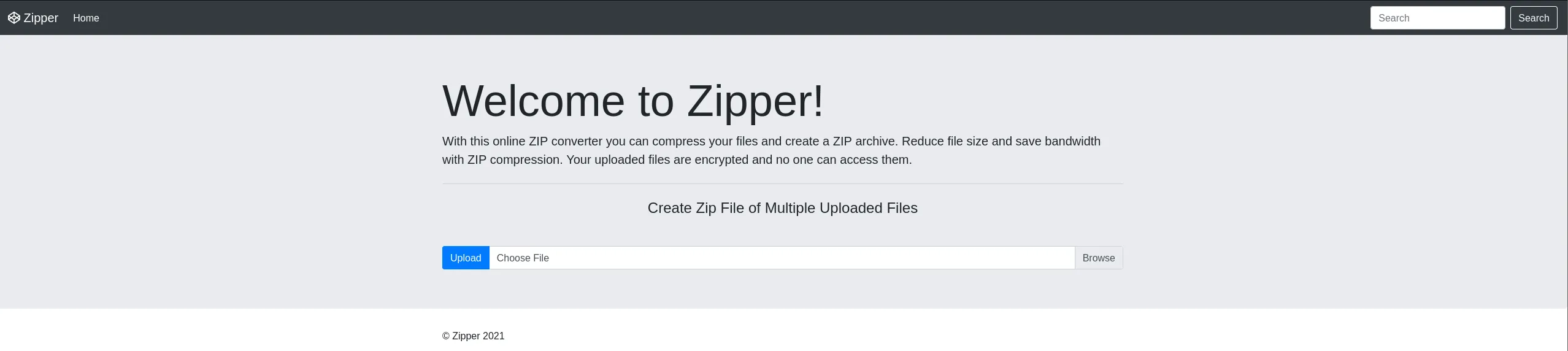The width and height of the screenshot is (1568, 351).
Task: Click the horizontal divider below the description
Action: coord(783,183)
